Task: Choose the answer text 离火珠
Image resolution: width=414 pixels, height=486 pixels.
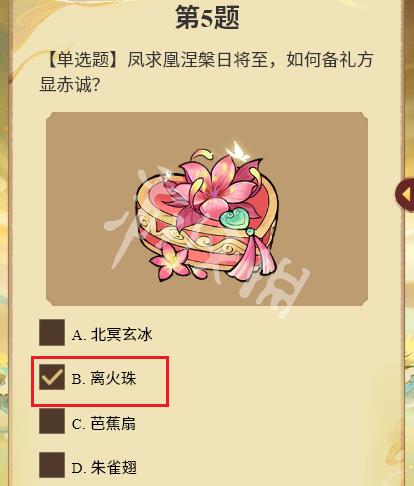Action: pos(113,379)
